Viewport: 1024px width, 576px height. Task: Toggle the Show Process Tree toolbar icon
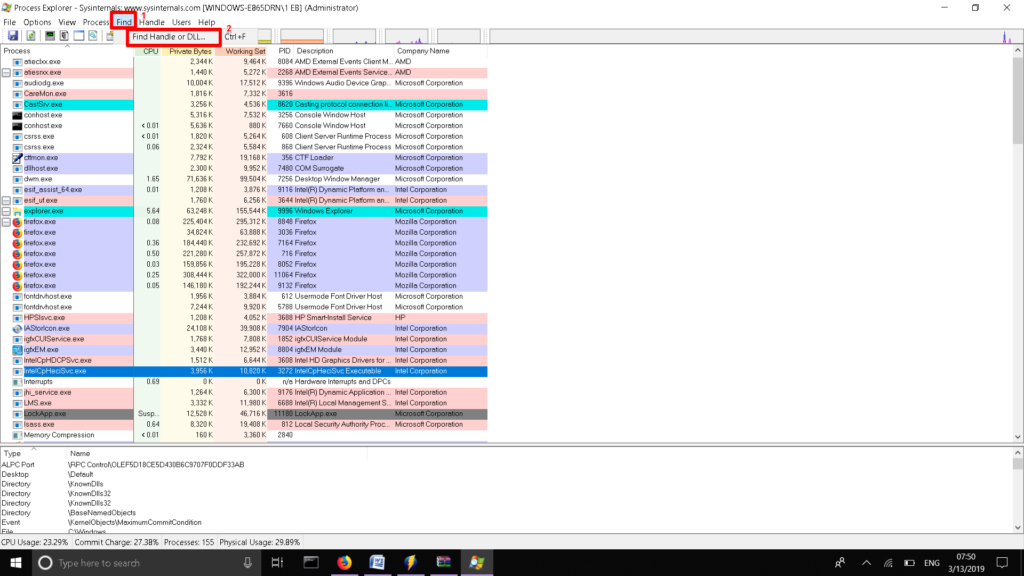pyautogui.click(x=64, y=36)
